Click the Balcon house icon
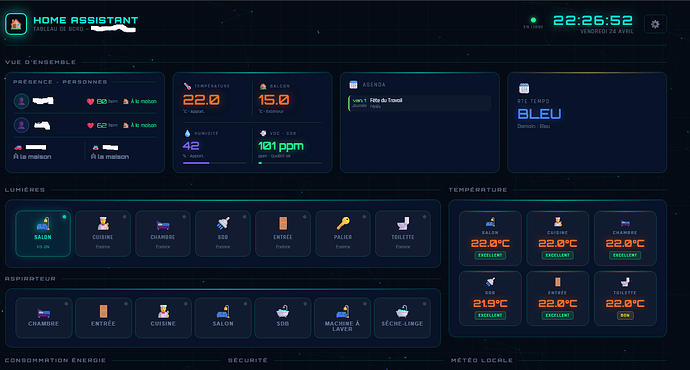This screenshot has height=370, width=690. [x=263, y=86]
